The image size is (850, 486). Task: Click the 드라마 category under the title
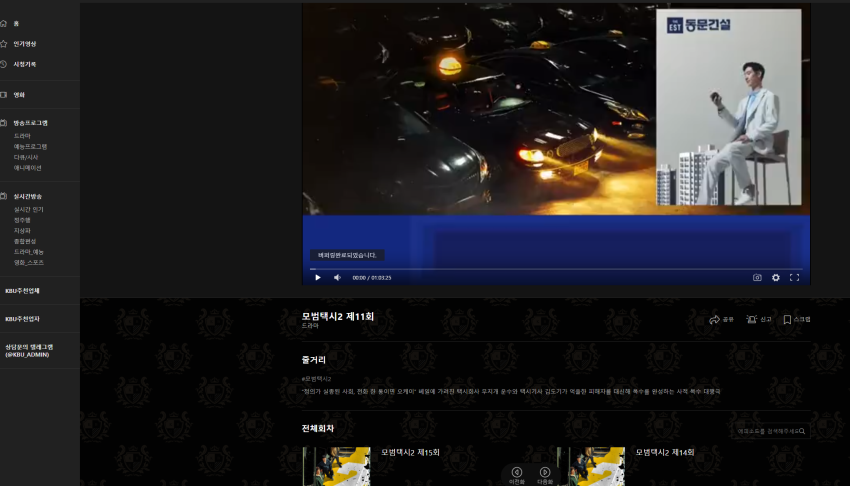[x=310, y=326]
